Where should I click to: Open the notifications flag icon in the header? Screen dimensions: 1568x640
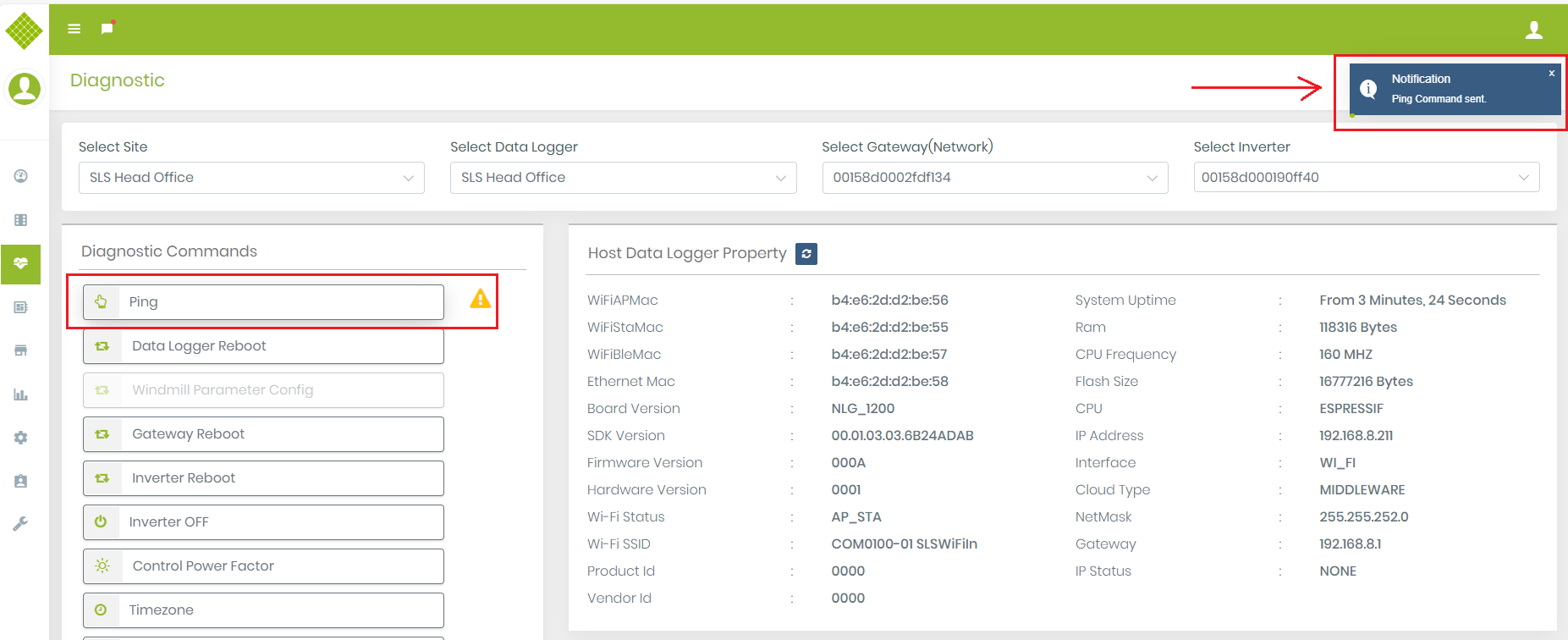[107, 29]
